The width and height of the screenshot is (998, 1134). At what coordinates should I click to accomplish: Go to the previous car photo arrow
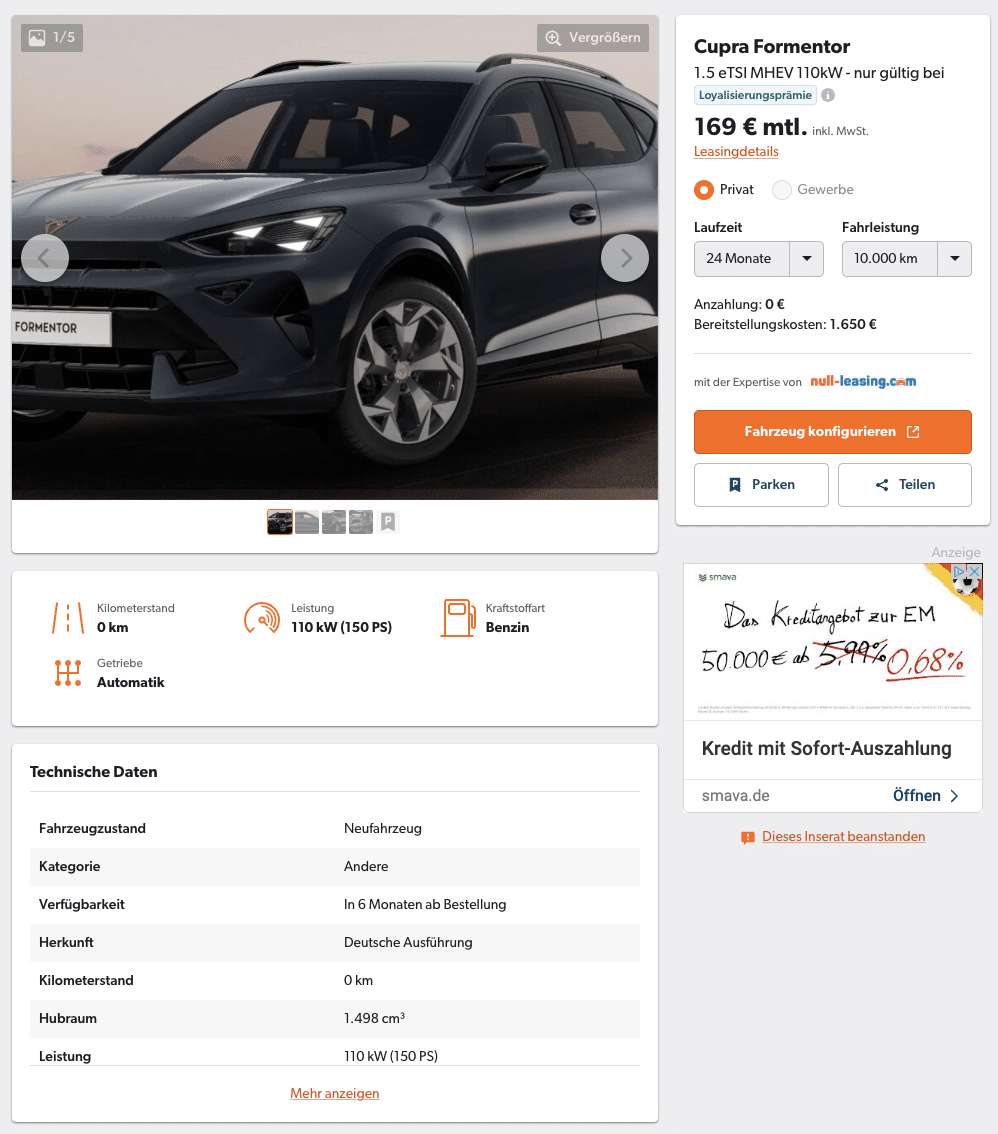point(45,258)
